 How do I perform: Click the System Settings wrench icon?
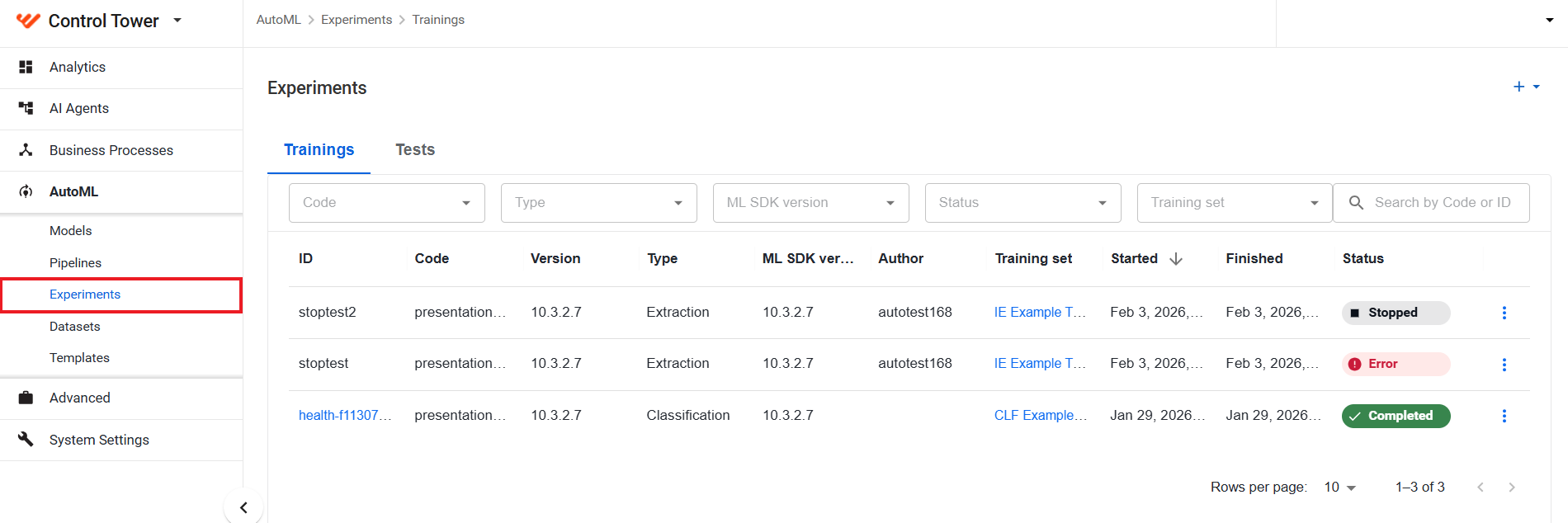click(x=26, y=440)
